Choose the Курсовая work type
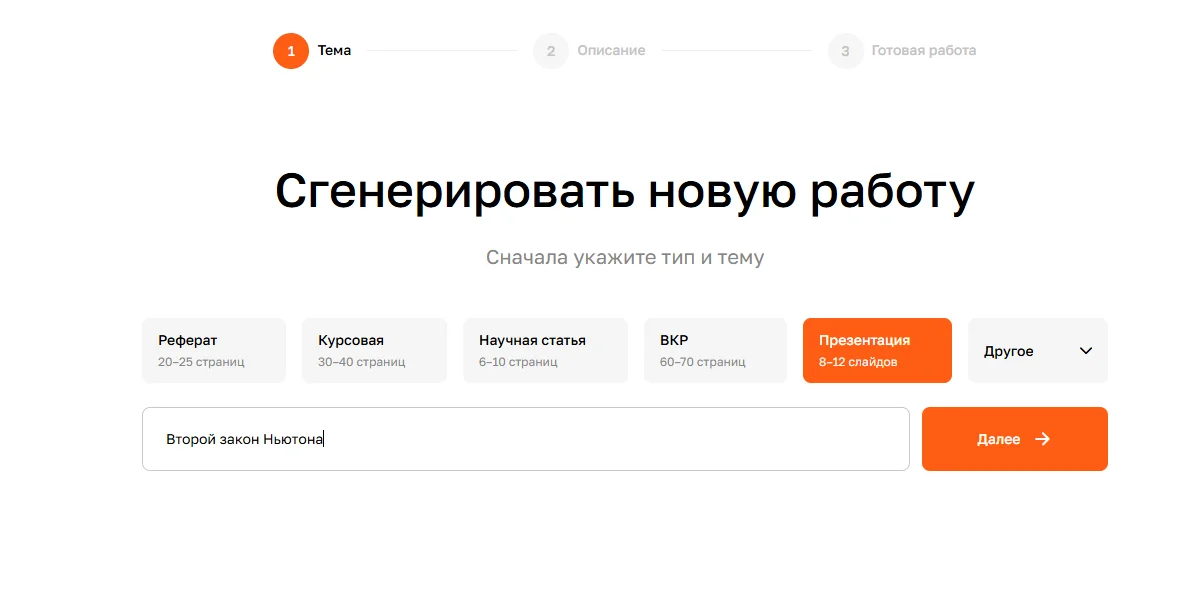1193x595 pixels. coord(374,351)
